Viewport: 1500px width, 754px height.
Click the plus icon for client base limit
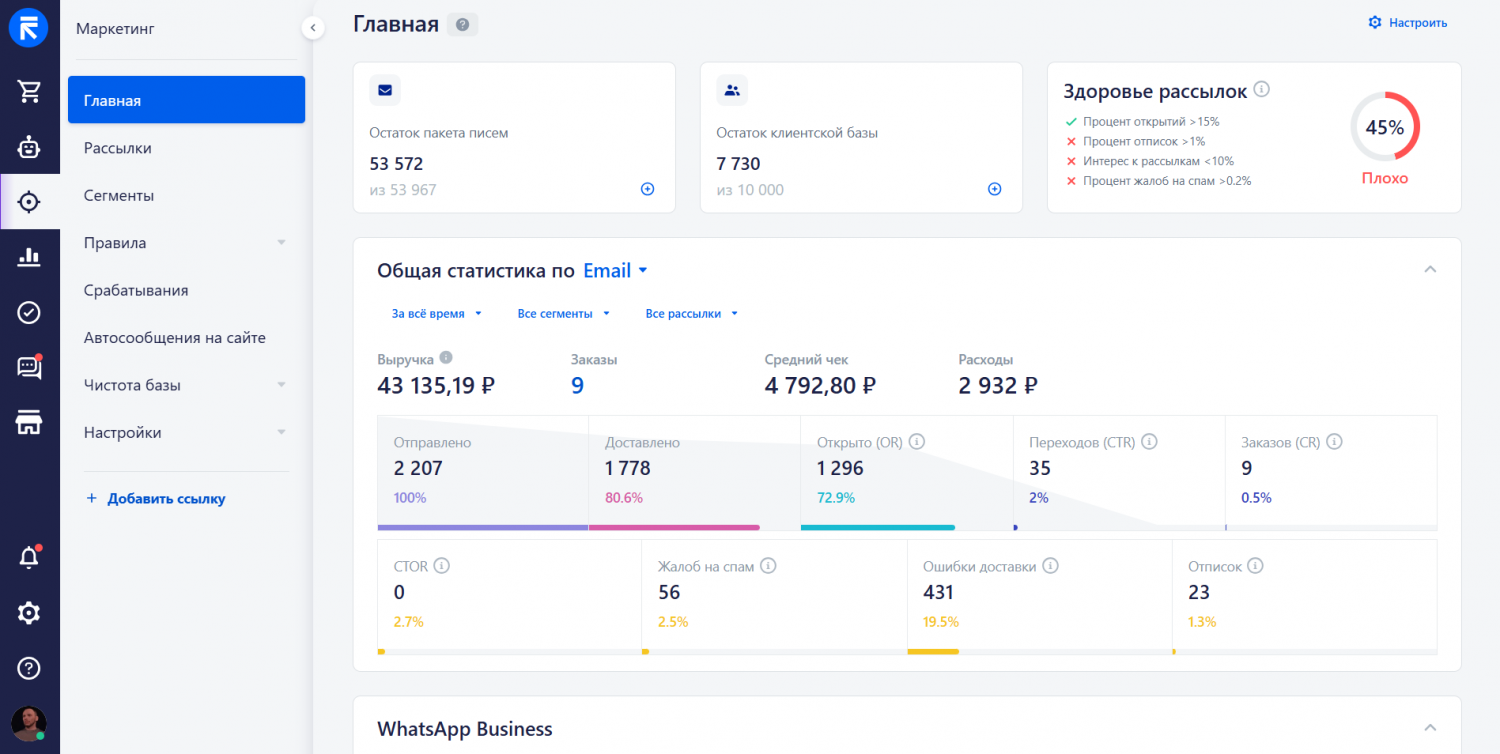coord(994,189)
